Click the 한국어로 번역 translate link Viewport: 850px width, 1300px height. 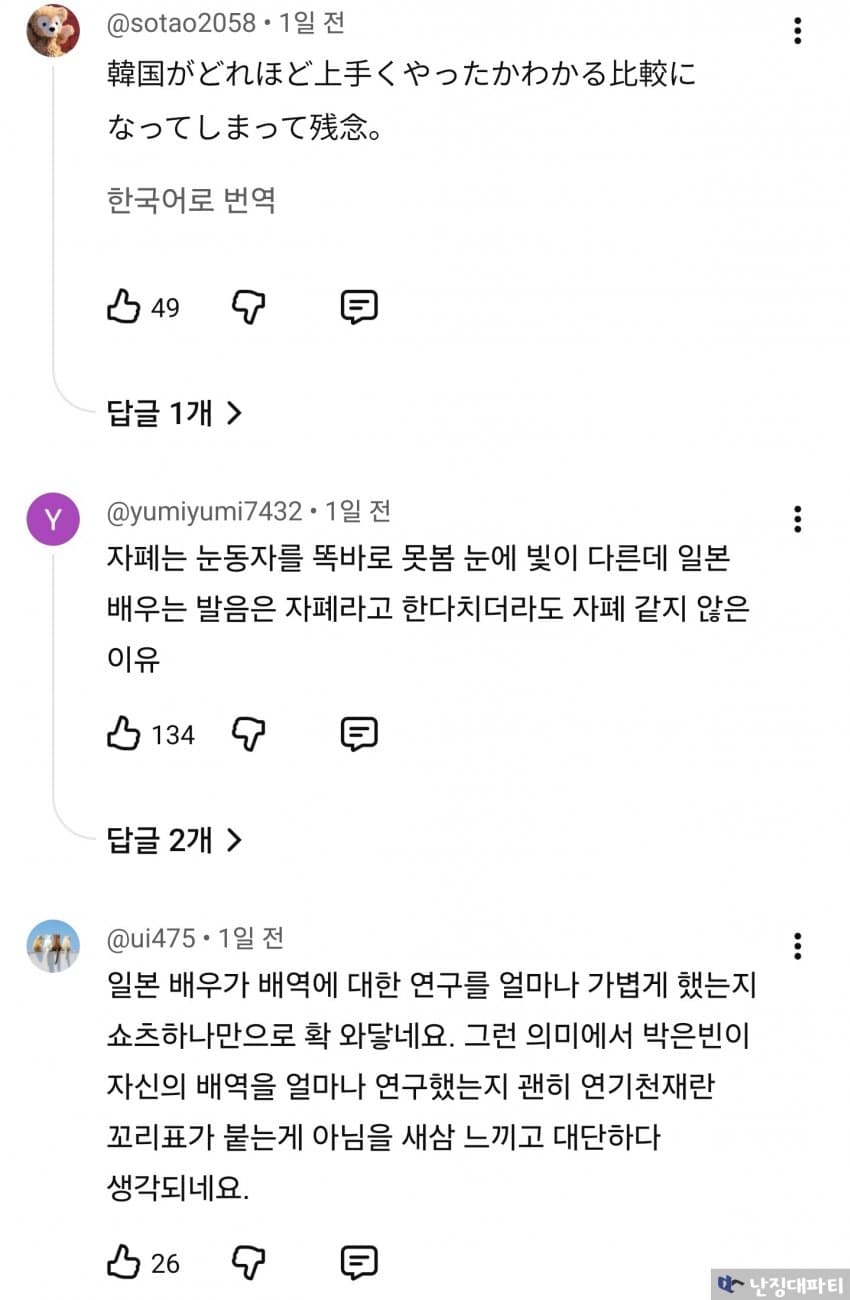point(191,201)
